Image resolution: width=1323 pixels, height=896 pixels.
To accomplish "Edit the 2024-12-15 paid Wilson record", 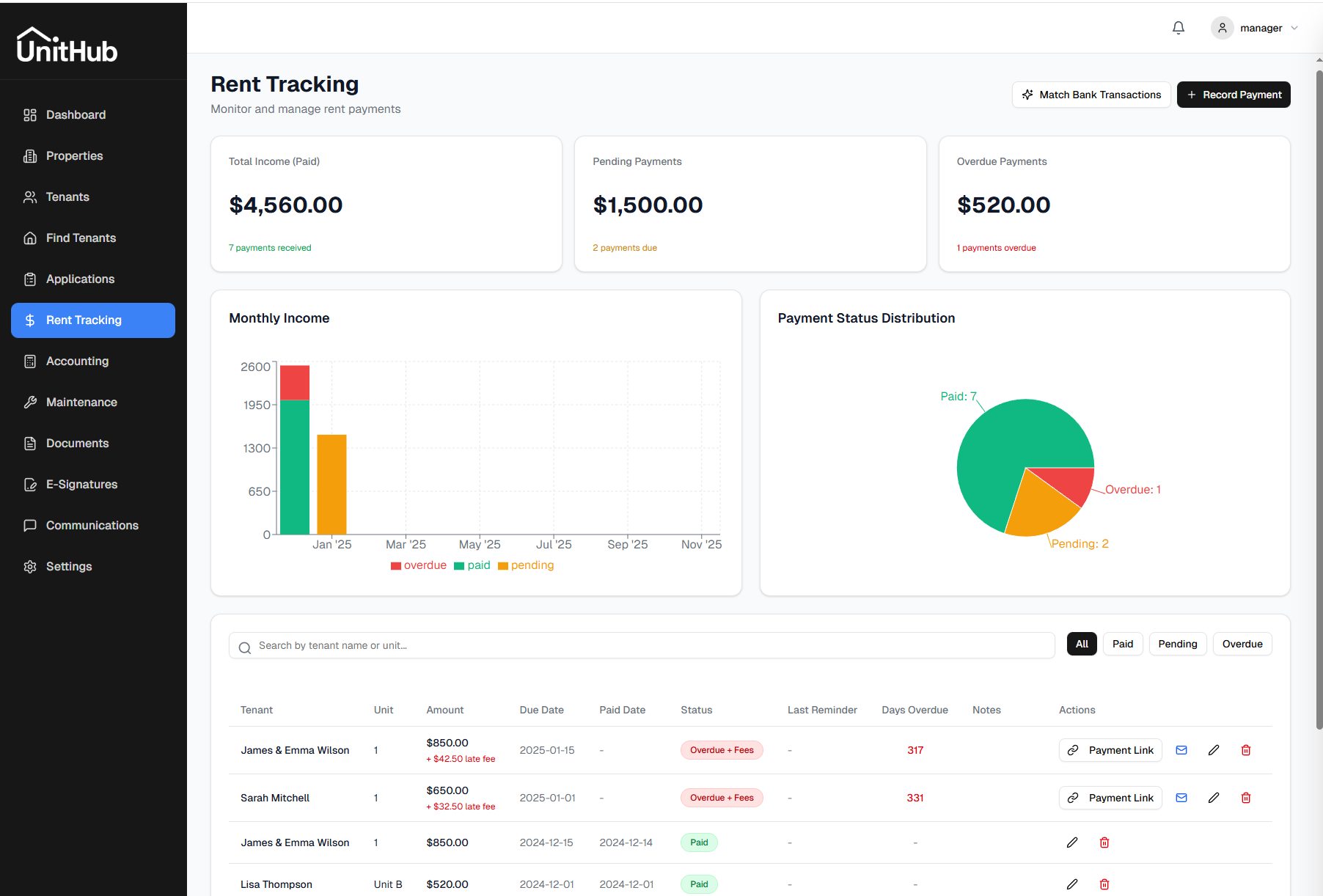I will click(1071, 842).
